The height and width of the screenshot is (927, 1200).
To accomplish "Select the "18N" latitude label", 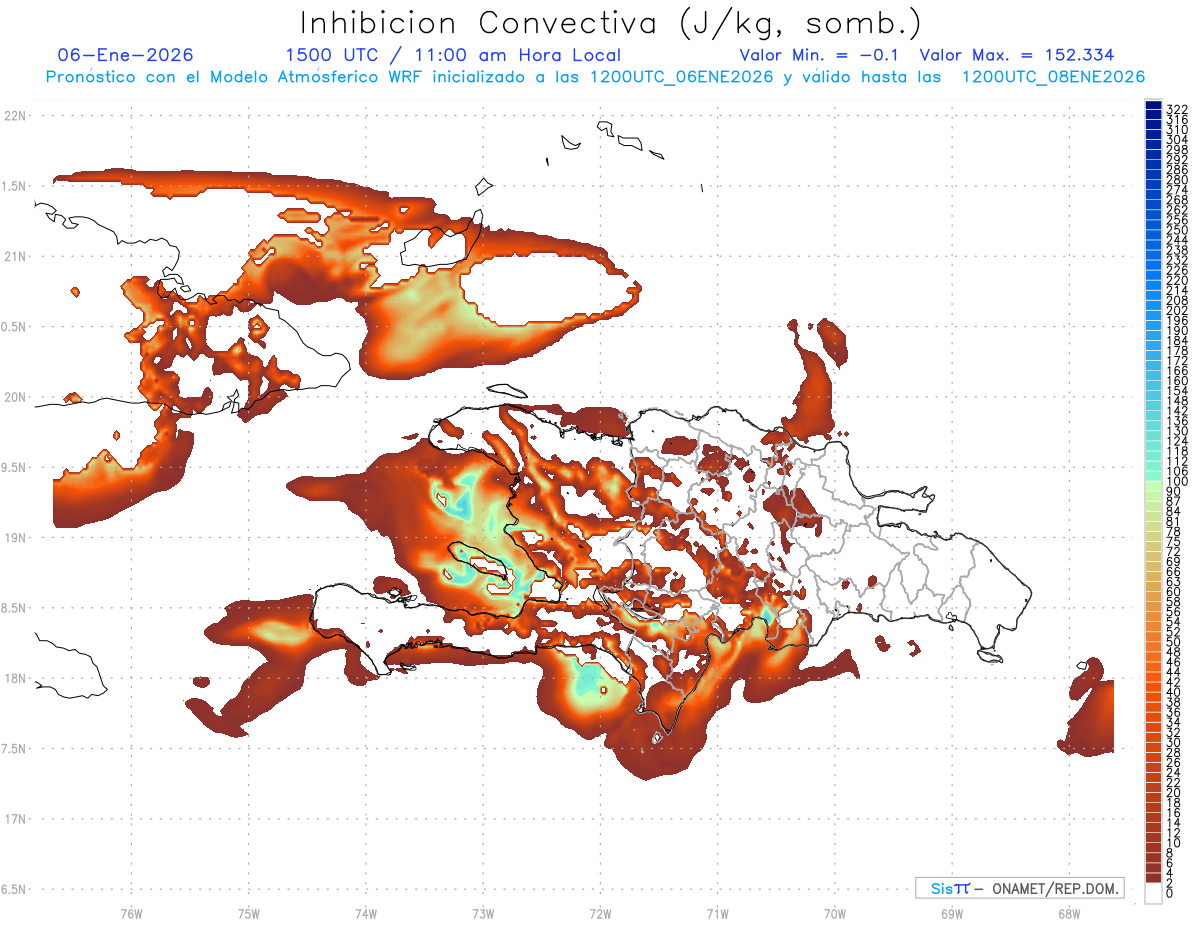I will [x=14, y=678].
